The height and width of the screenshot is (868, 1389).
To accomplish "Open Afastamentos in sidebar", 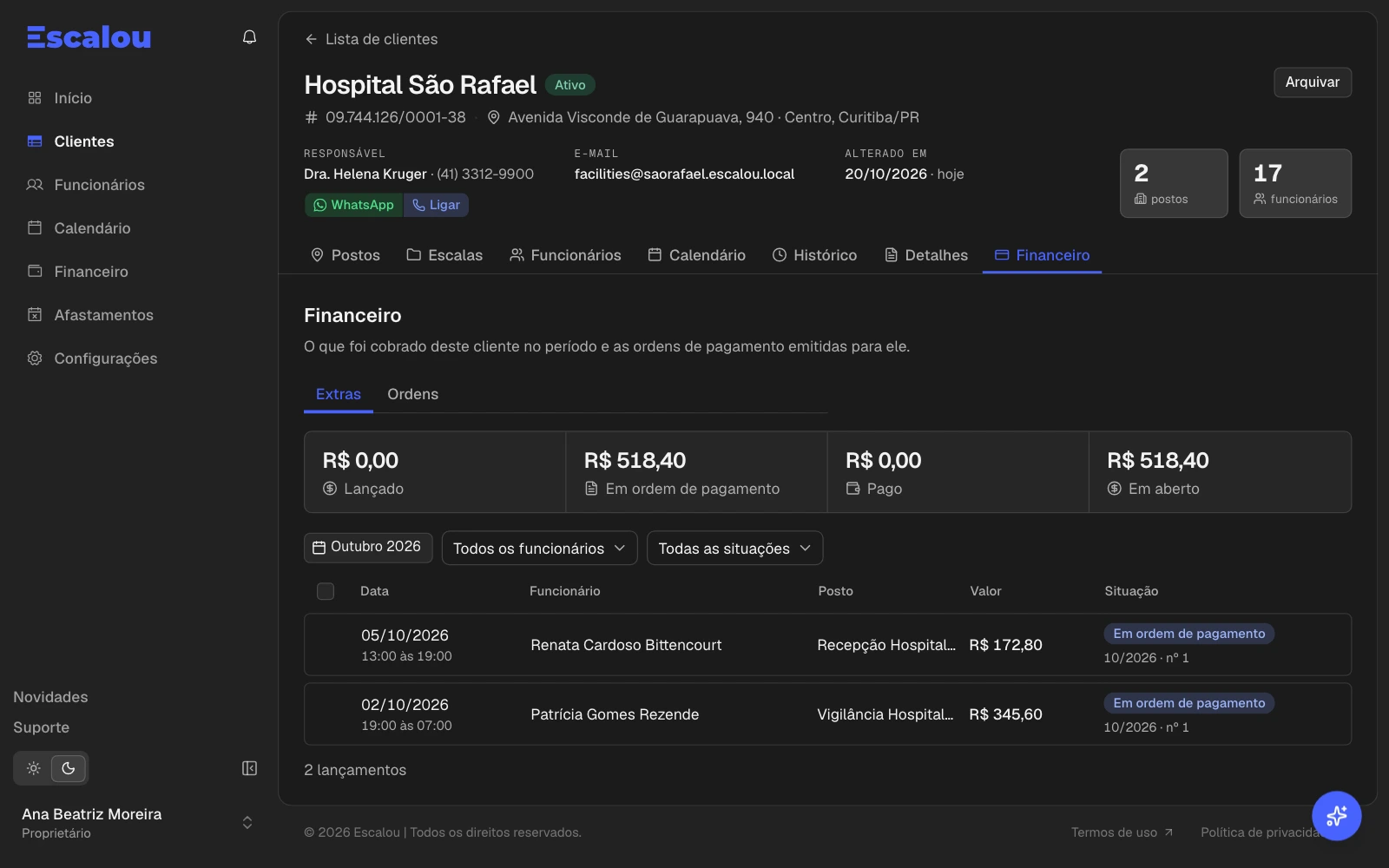I will [x=103, y=315].
